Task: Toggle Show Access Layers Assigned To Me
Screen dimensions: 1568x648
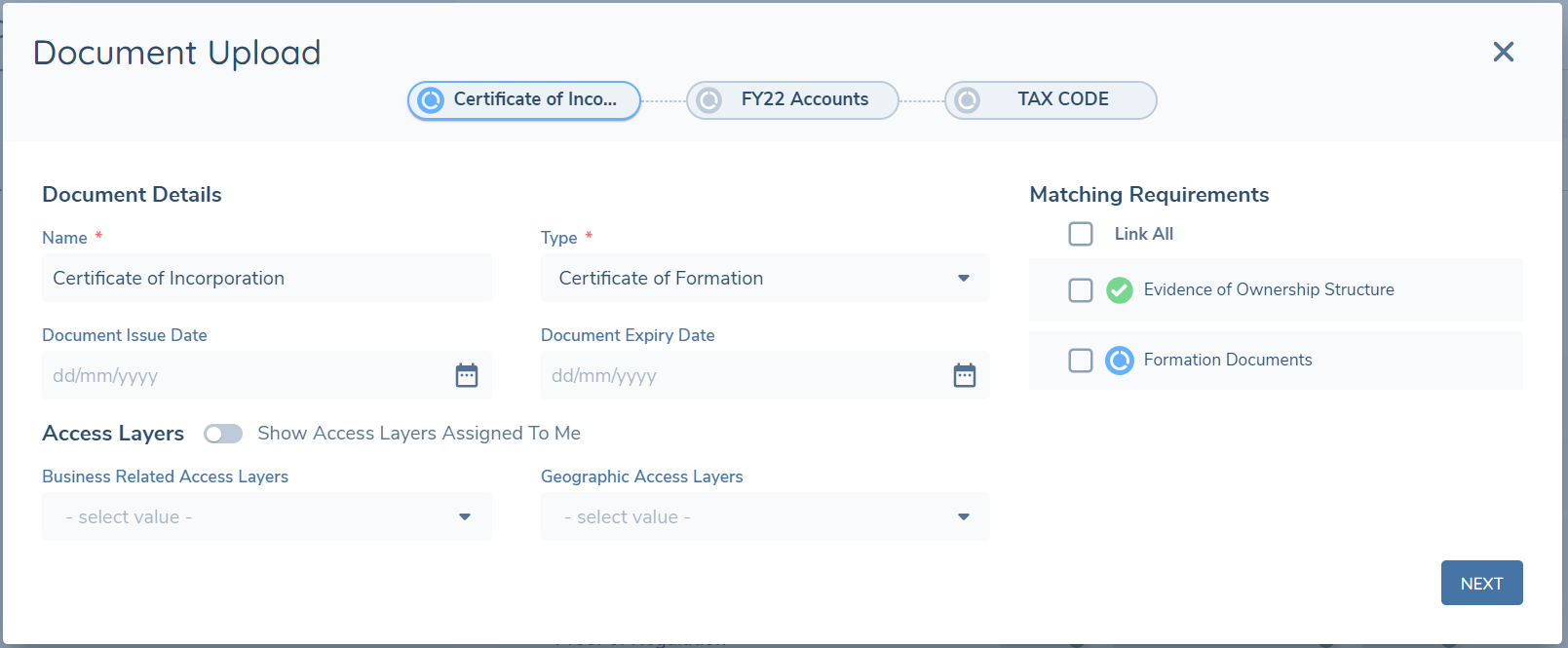Action: pyautogui.click(x=223, y=434)
